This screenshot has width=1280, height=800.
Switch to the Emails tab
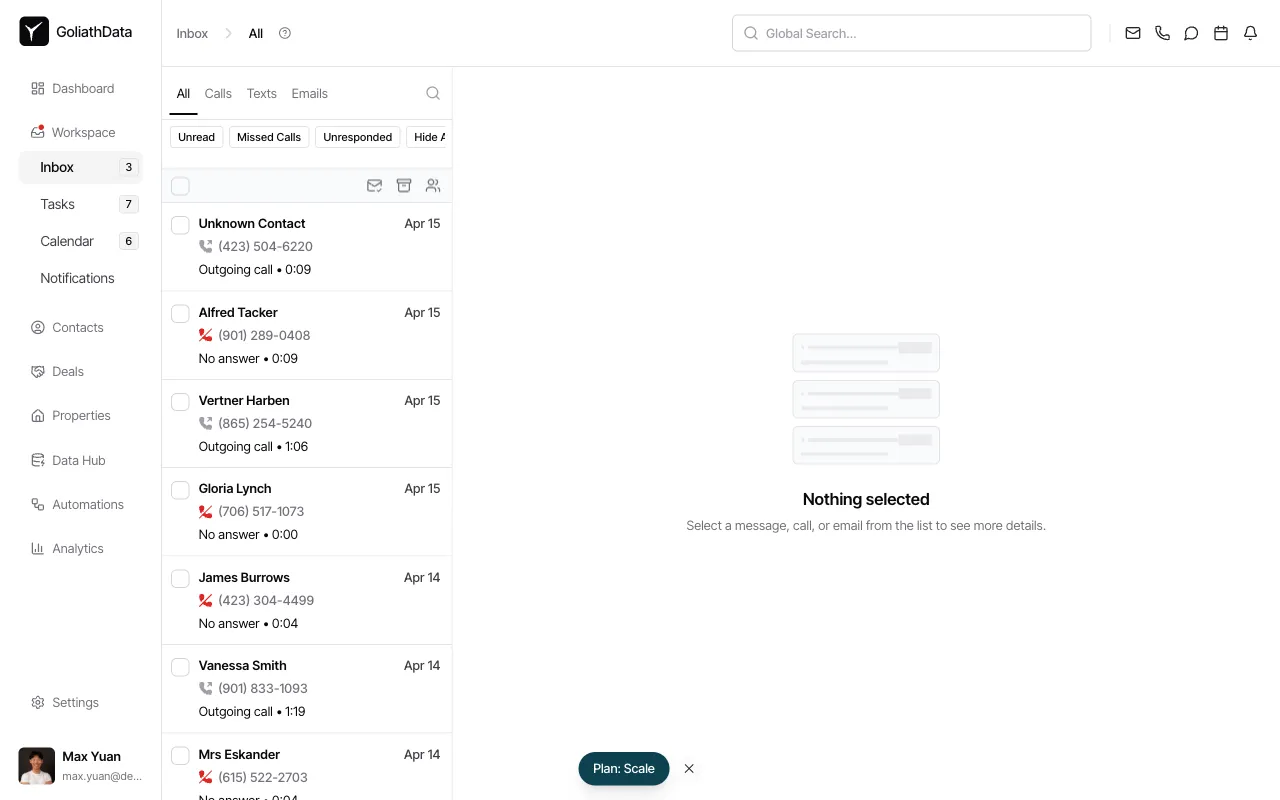(x=309, y=93)
